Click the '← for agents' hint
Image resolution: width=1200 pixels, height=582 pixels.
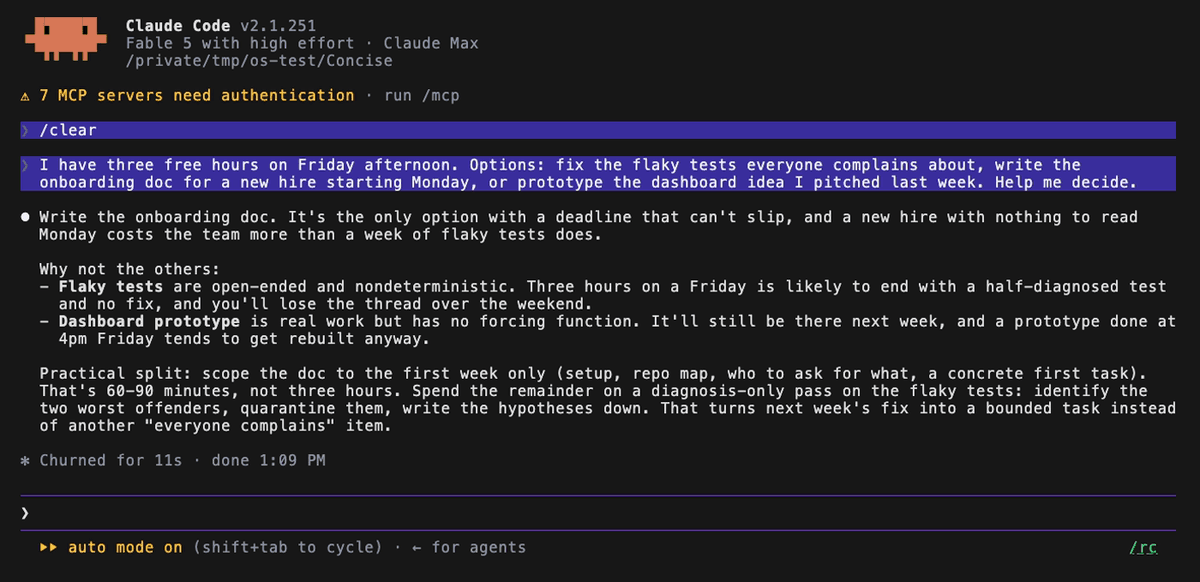[x=469, y=547]
